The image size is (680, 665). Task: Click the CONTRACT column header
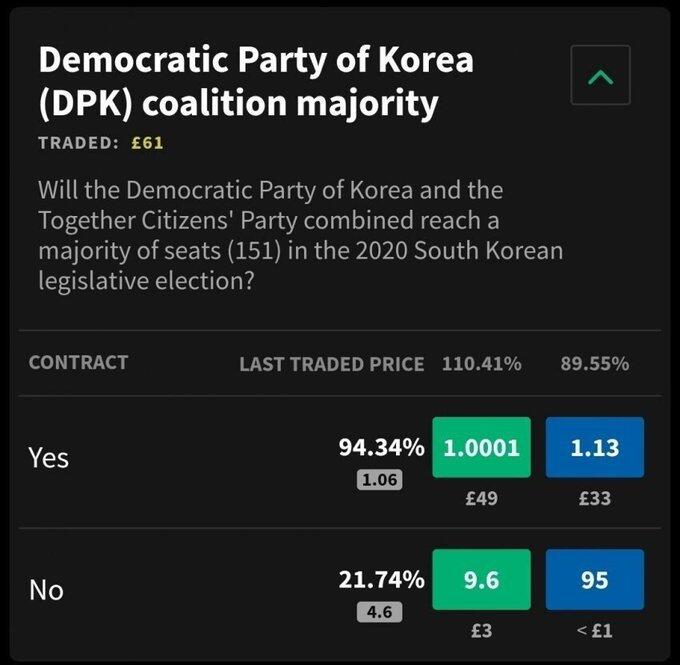78,363
